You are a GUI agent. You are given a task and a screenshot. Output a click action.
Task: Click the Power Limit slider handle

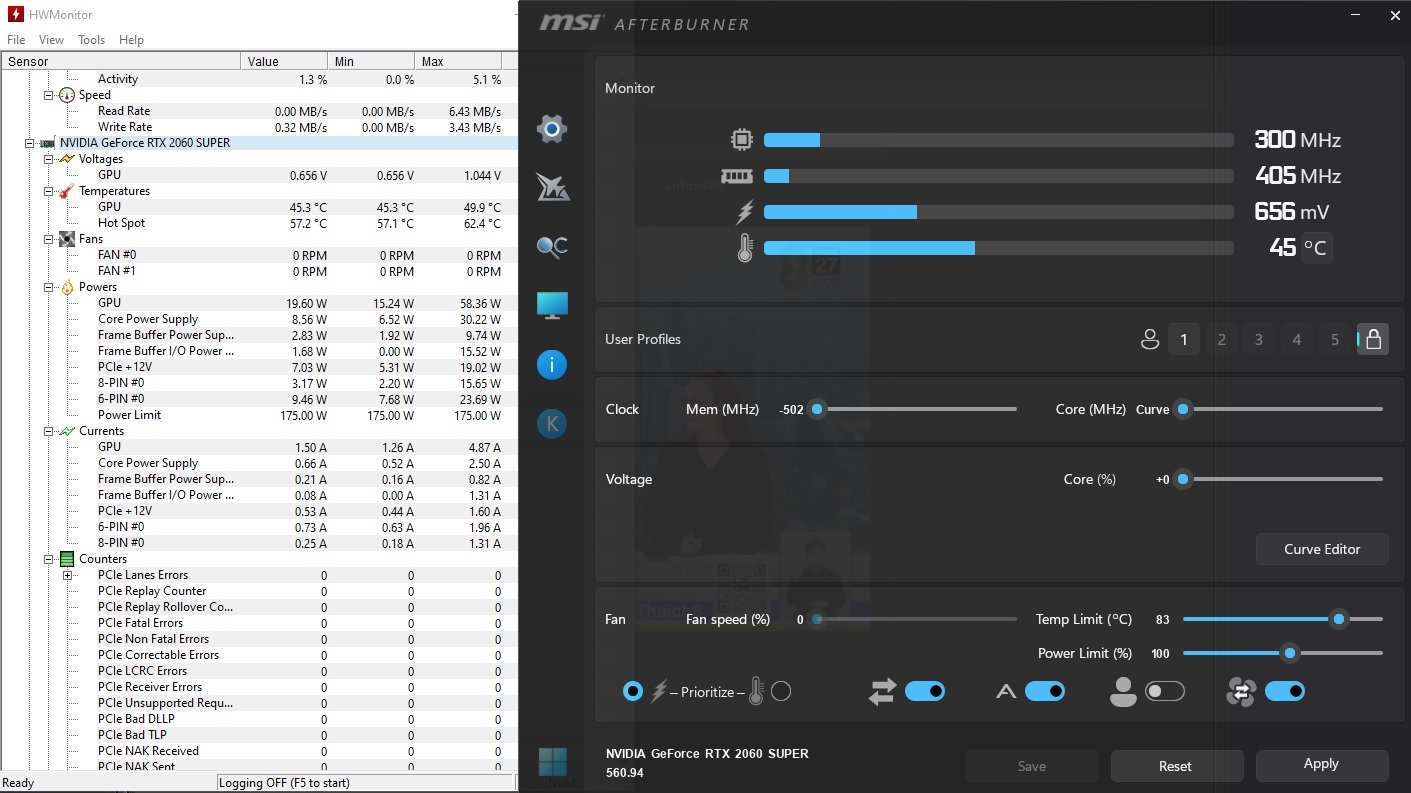pyautogui.click(x=1290, y=653)
